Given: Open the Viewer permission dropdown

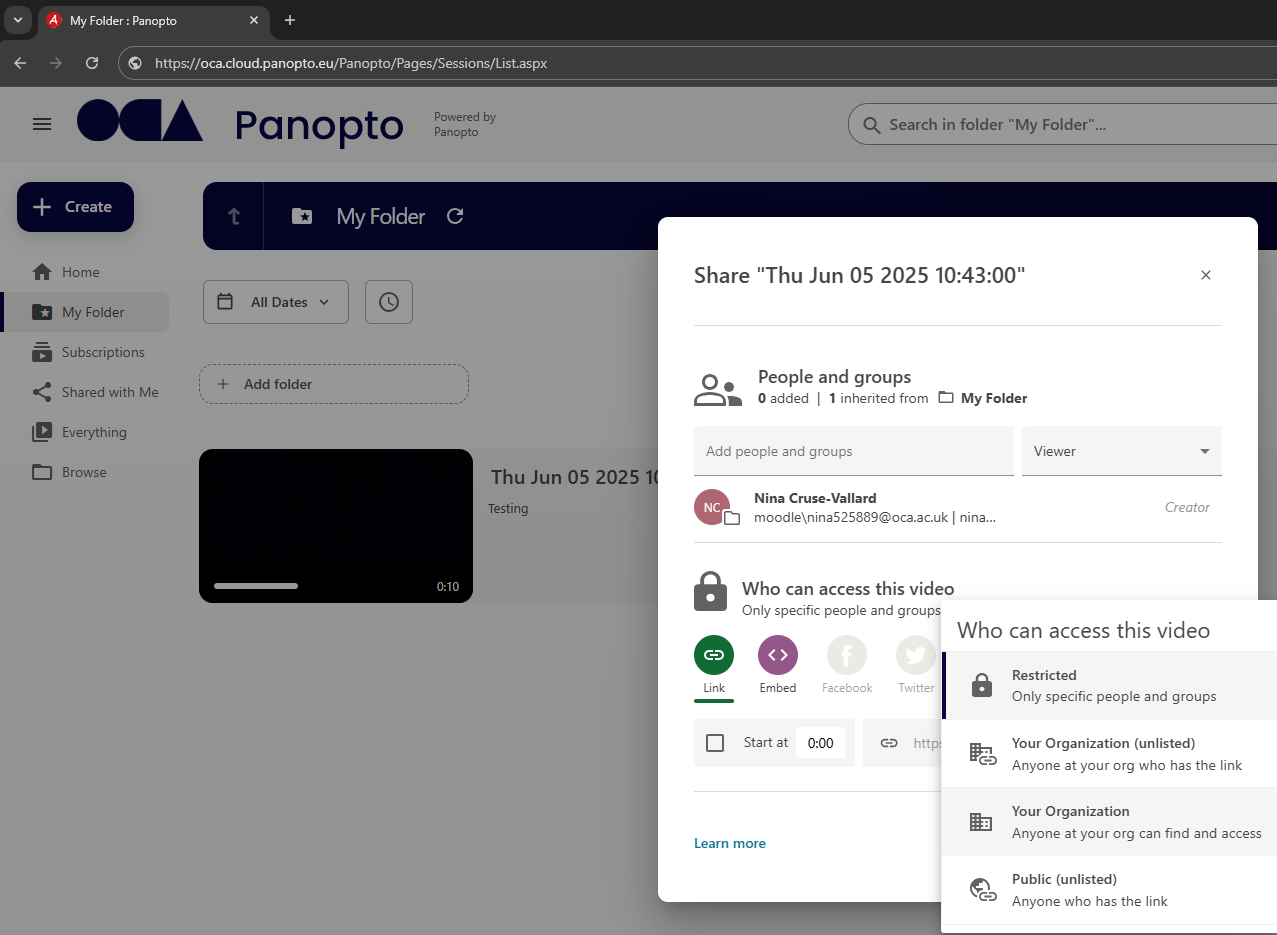Looking at the screenshot, I should 1122,451.
